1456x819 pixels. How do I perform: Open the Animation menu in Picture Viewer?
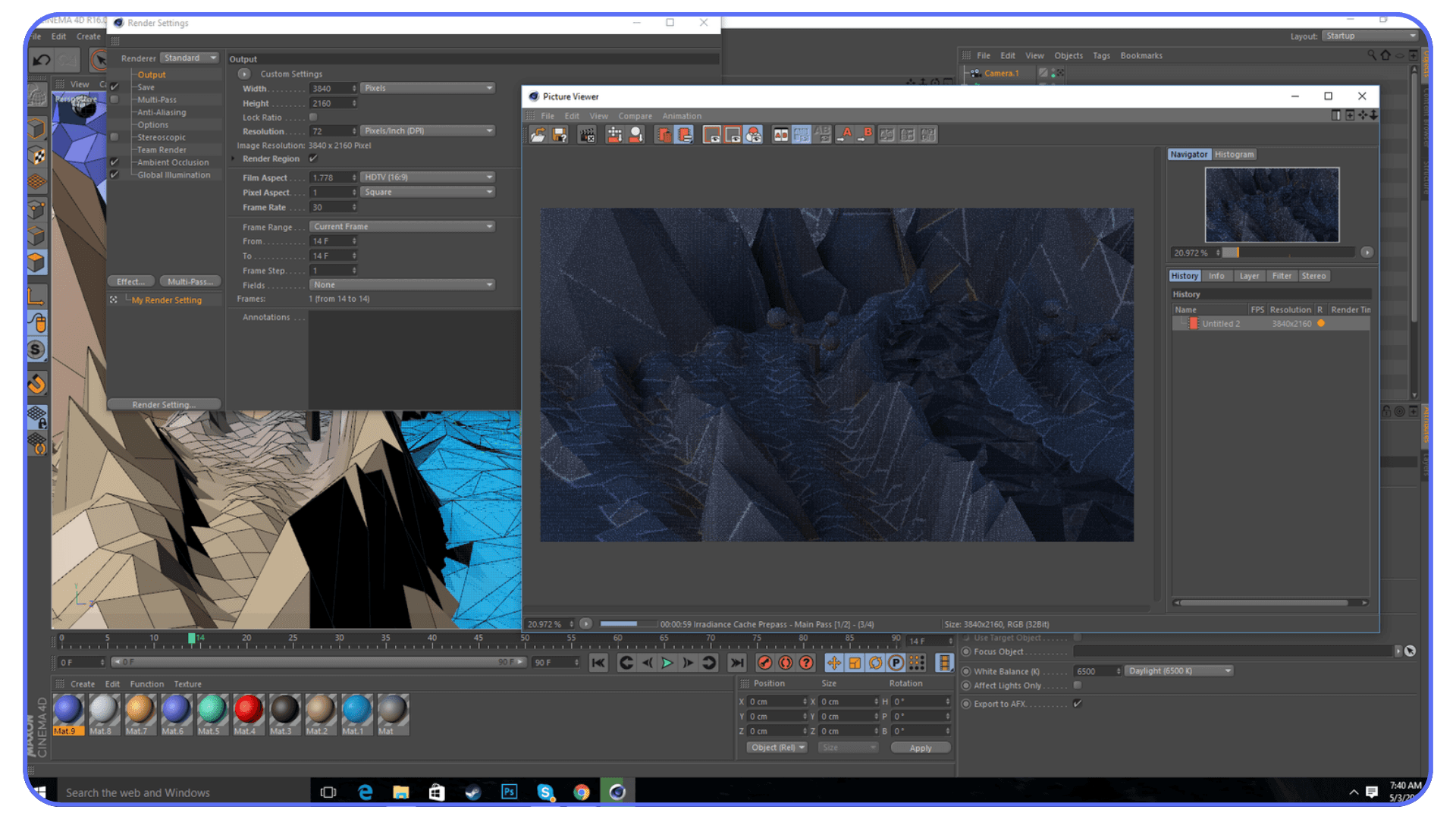click(x=681, y=115)
